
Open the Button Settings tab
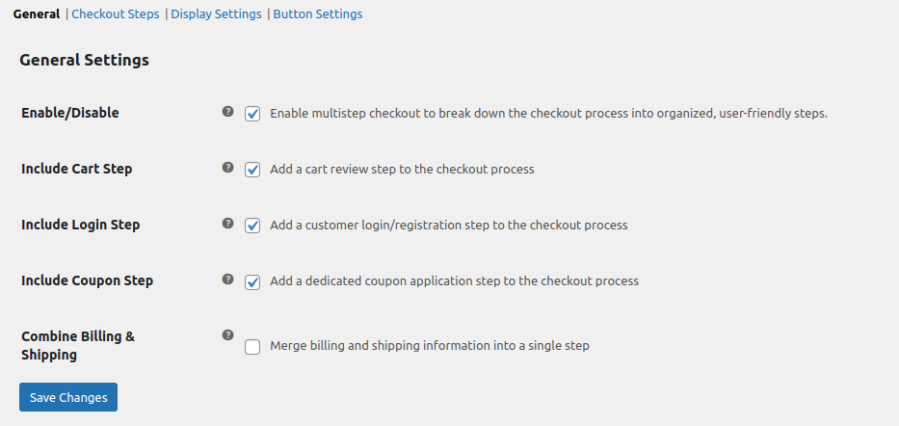coord(318,14)
